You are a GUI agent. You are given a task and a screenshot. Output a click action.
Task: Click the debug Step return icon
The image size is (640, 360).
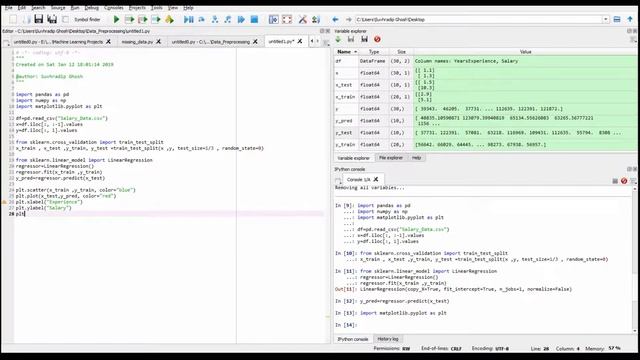click(x=228, y=19)
